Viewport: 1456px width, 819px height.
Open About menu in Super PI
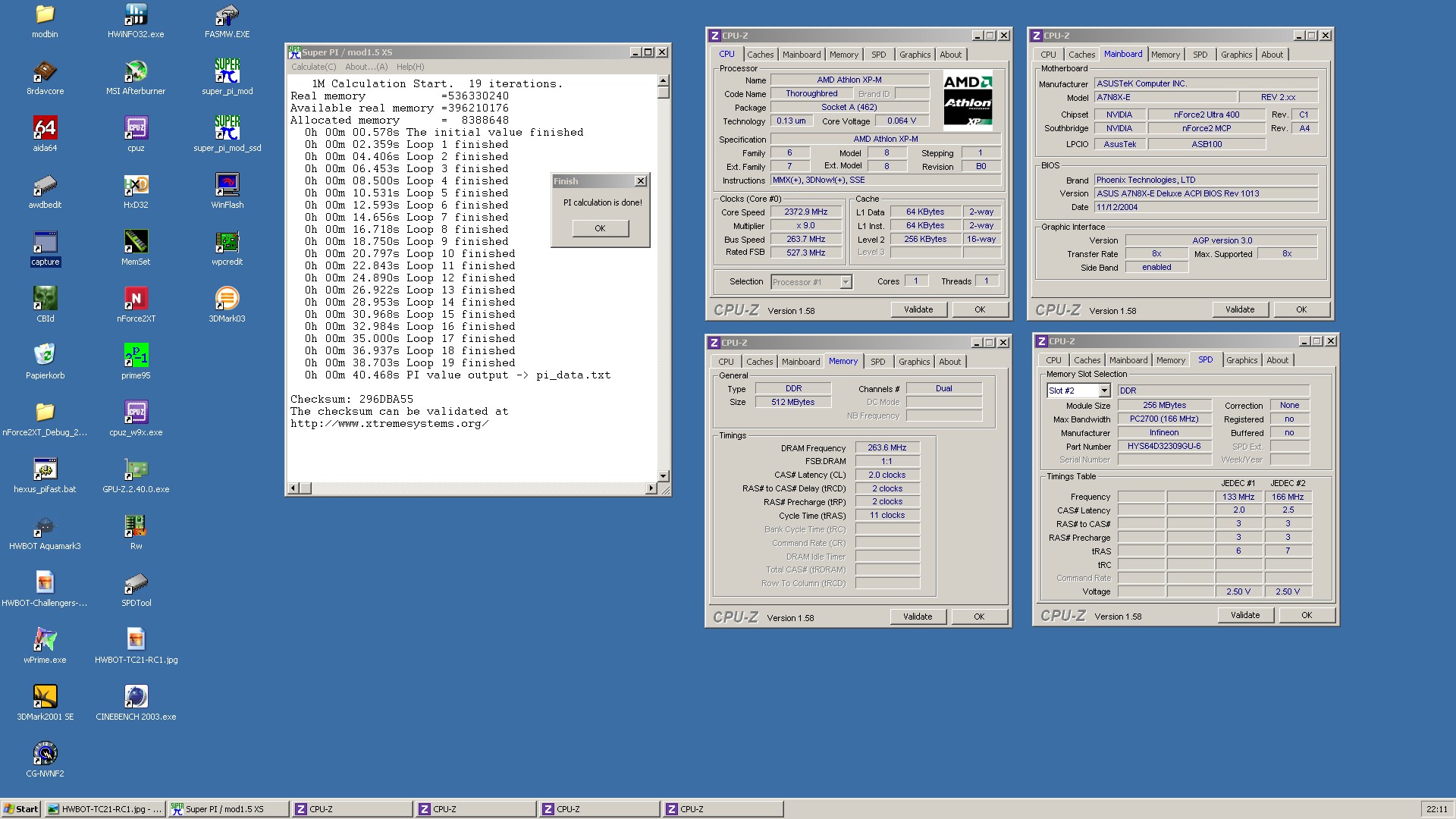tap(366, 67)
